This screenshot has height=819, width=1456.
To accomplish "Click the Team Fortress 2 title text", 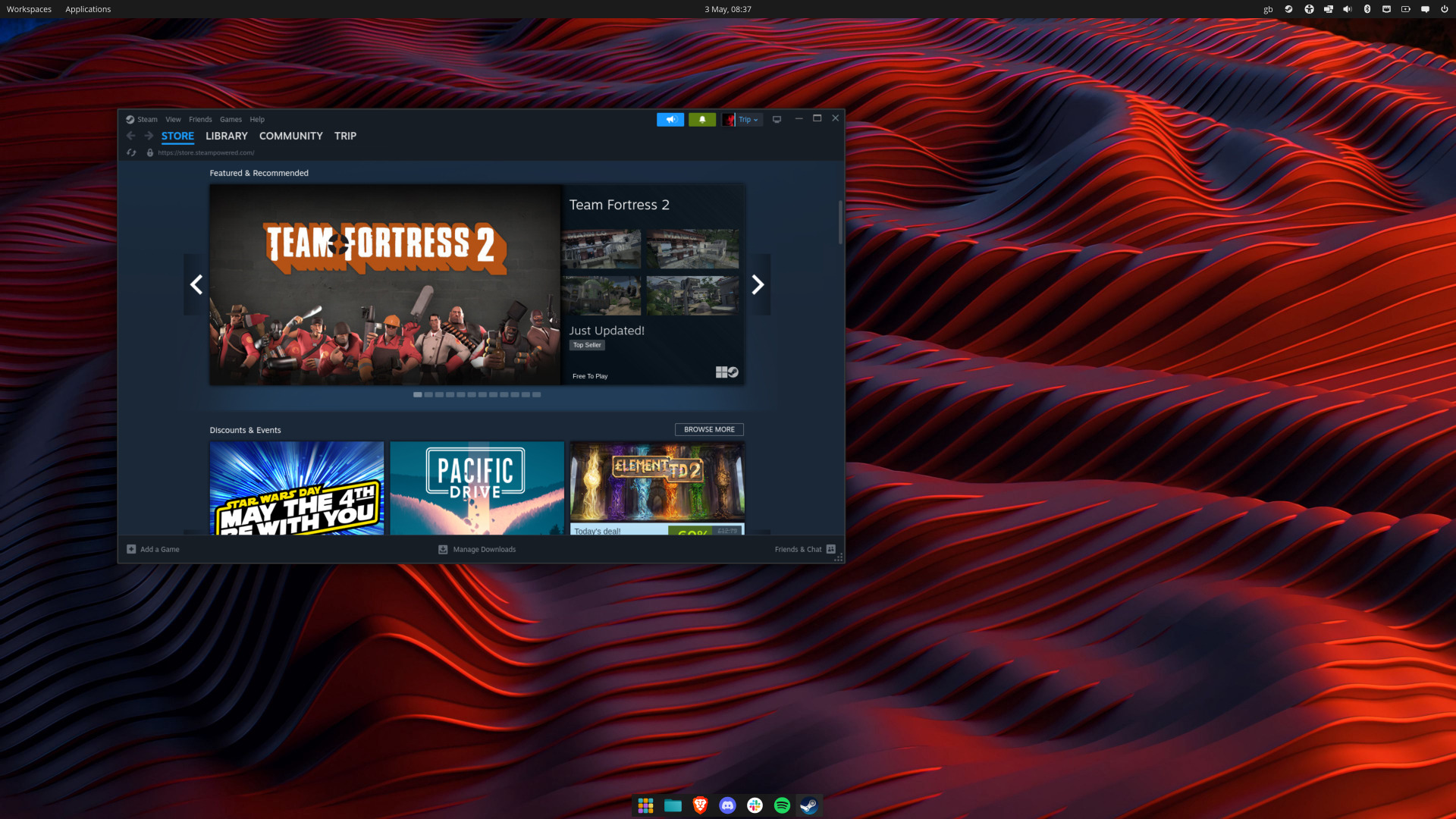I will 619,205.
